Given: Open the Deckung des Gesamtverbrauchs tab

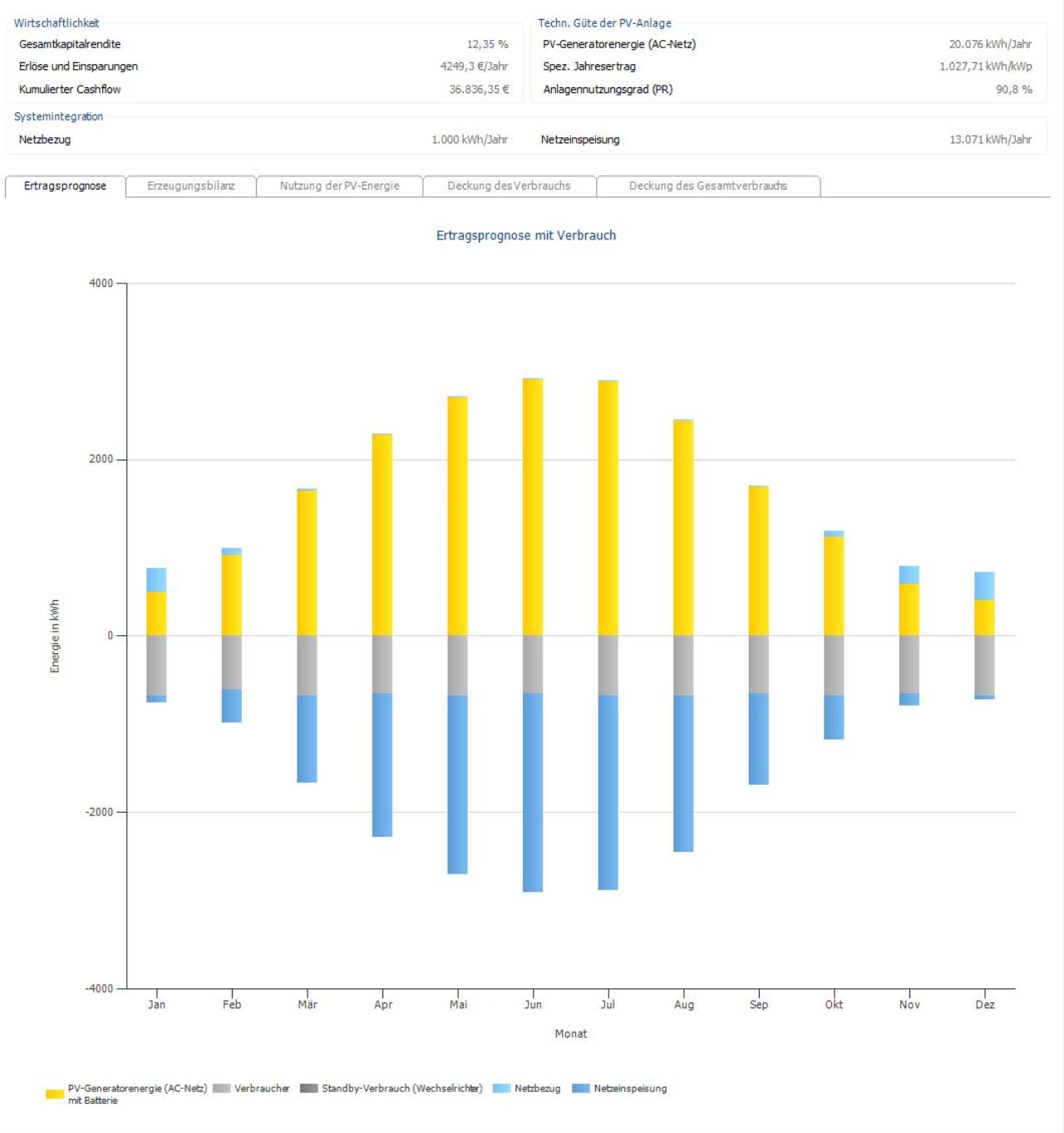Looking at the screenshot, I should pyautogui.click(x=707, y=186).
